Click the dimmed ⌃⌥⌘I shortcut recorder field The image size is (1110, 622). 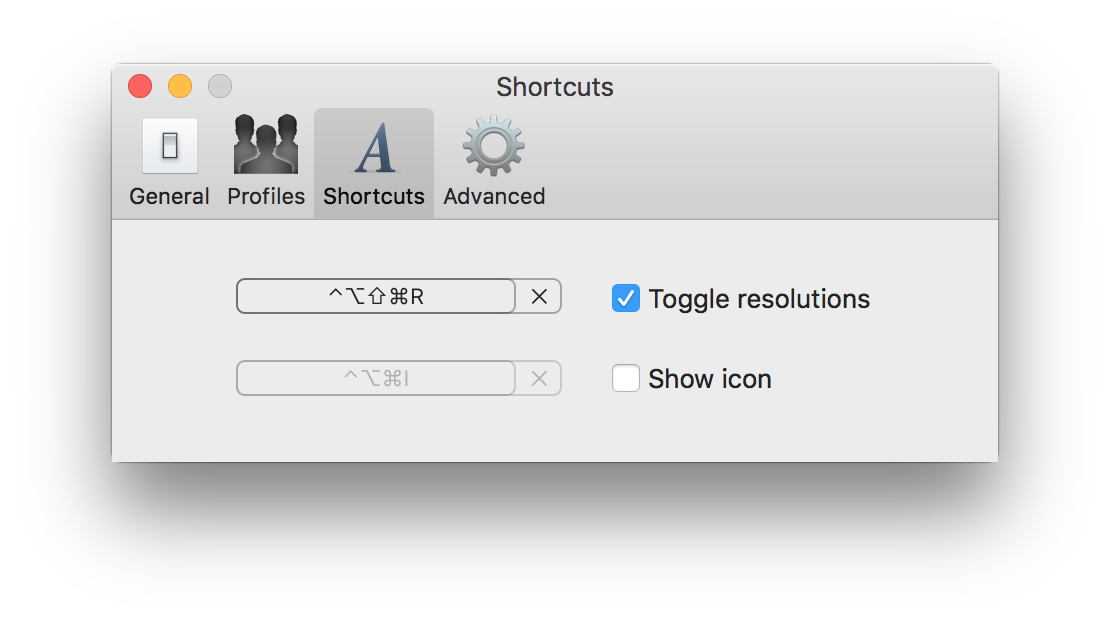click(x=376, y=378)
